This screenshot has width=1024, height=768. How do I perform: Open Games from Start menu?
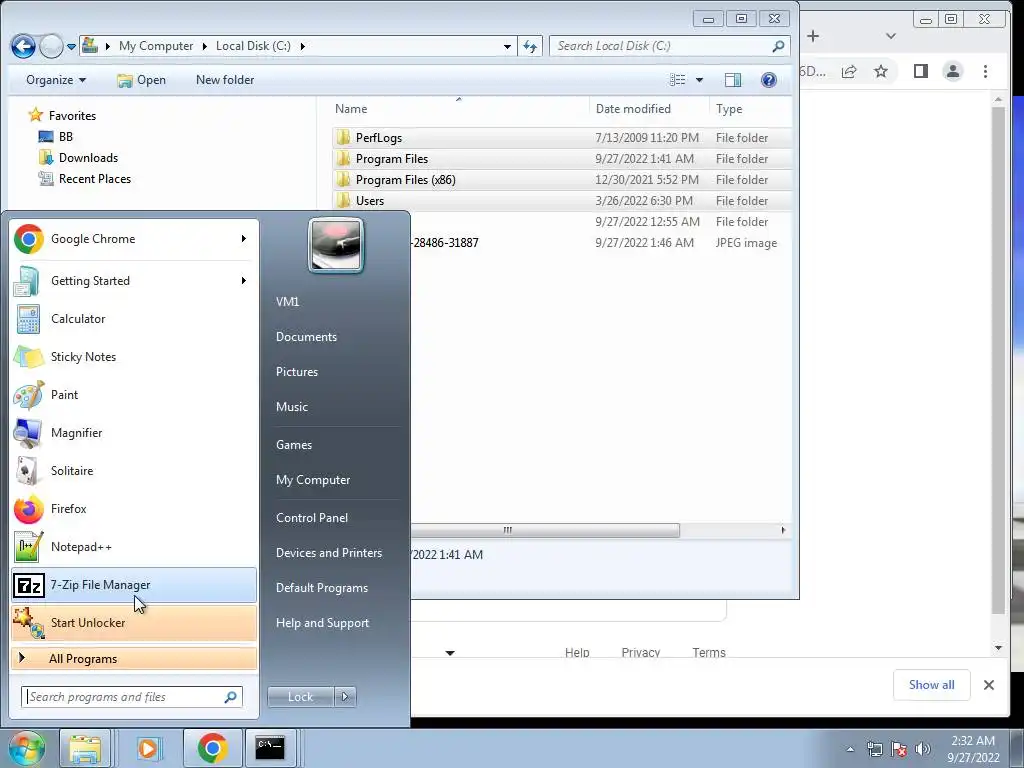click(294, 445)
